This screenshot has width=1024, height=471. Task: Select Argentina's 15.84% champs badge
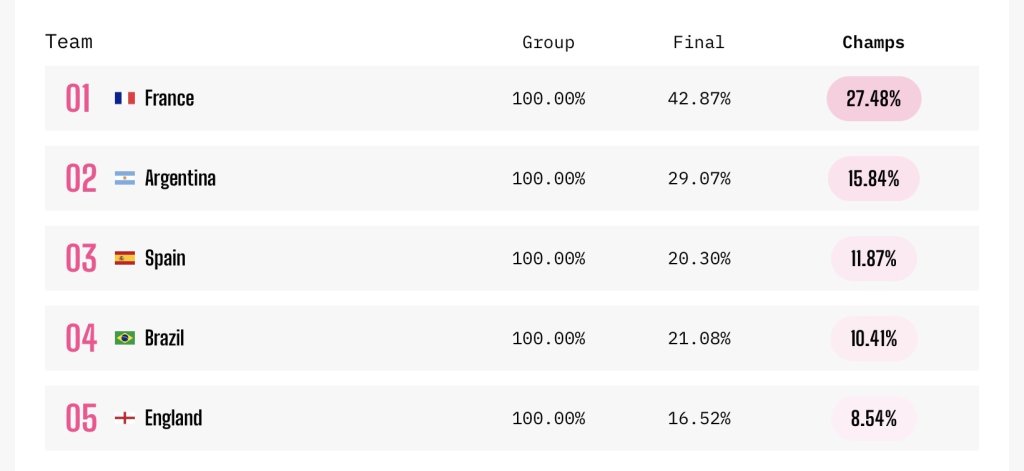pos(874,178)
